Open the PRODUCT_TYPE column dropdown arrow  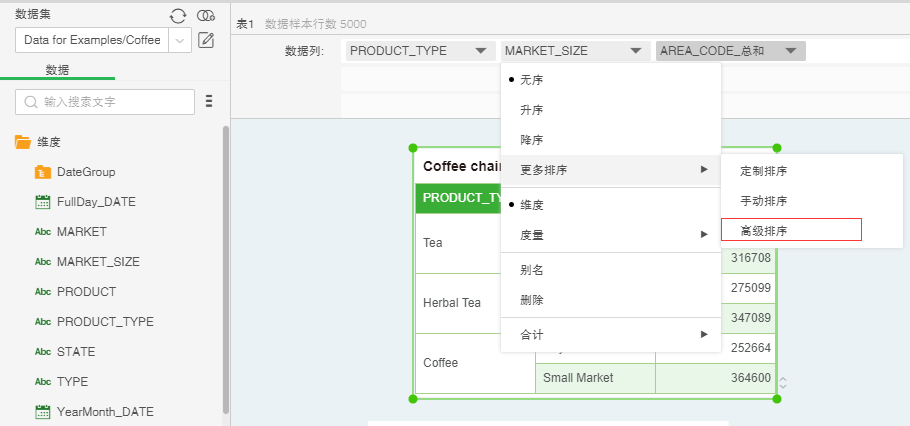(481, 50)
